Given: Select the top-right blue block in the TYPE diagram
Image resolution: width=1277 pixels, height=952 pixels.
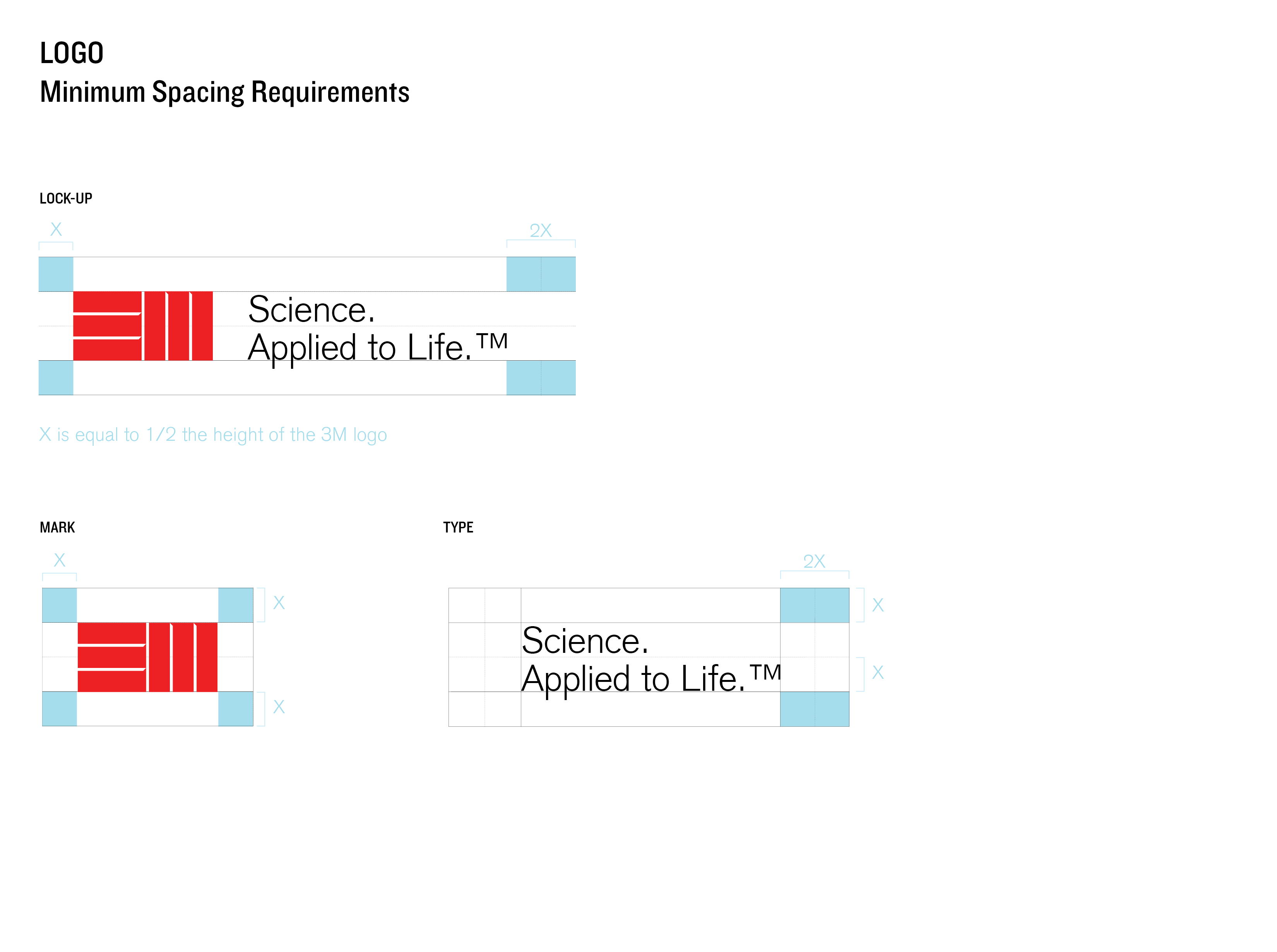Looking at the screenshot, I should point(814,605).
